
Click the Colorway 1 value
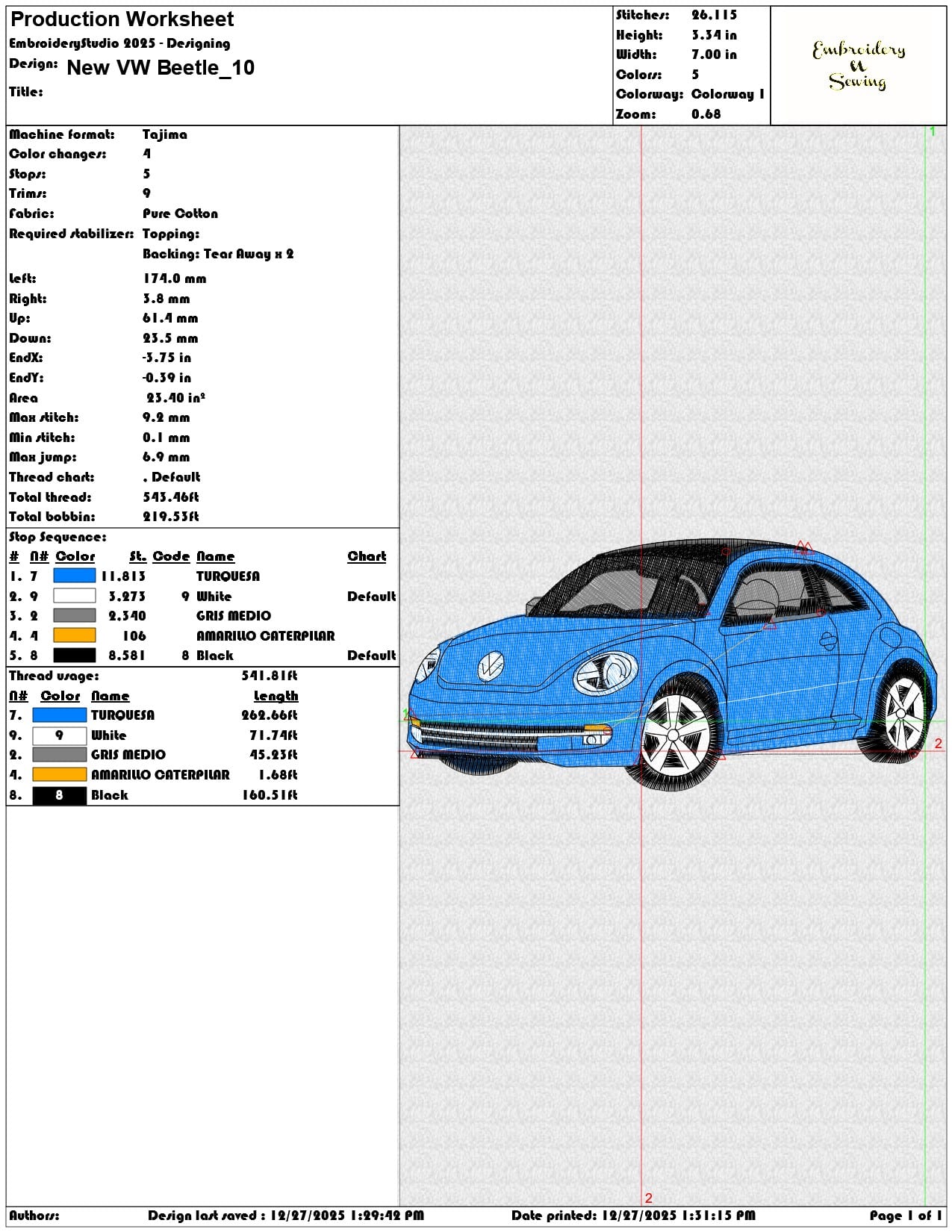(728, 94)
